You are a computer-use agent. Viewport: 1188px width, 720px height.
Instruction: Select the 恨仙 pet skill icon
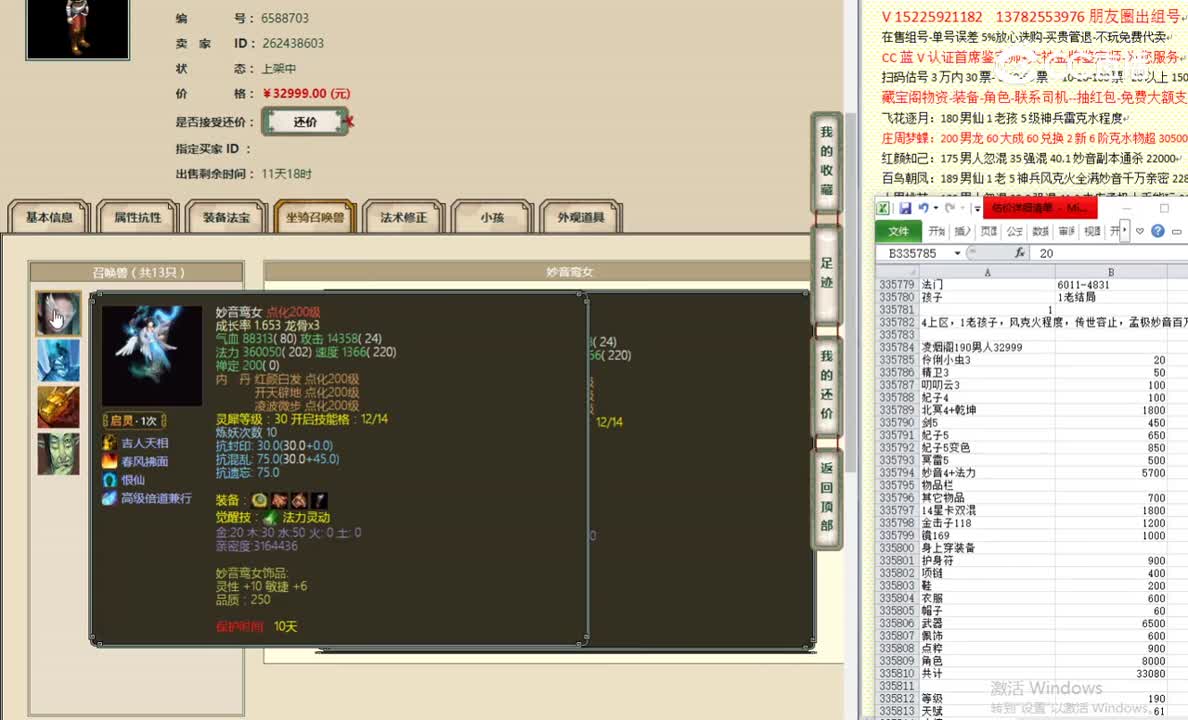click(x=109, y=480)
